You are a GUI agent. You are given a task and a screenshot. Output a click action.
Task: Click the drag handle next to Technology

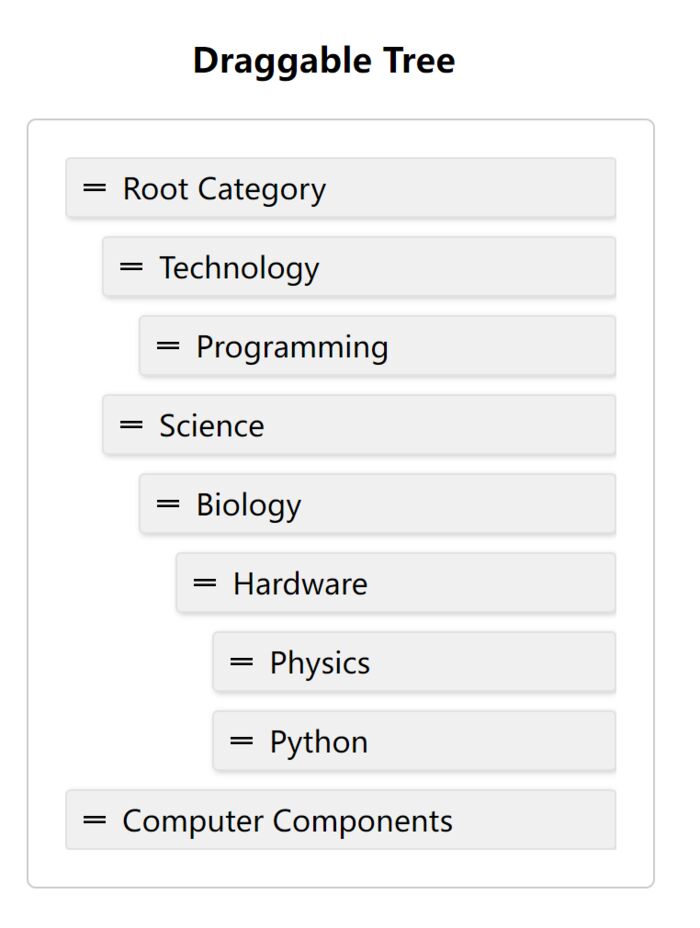(x=131, y=267)
